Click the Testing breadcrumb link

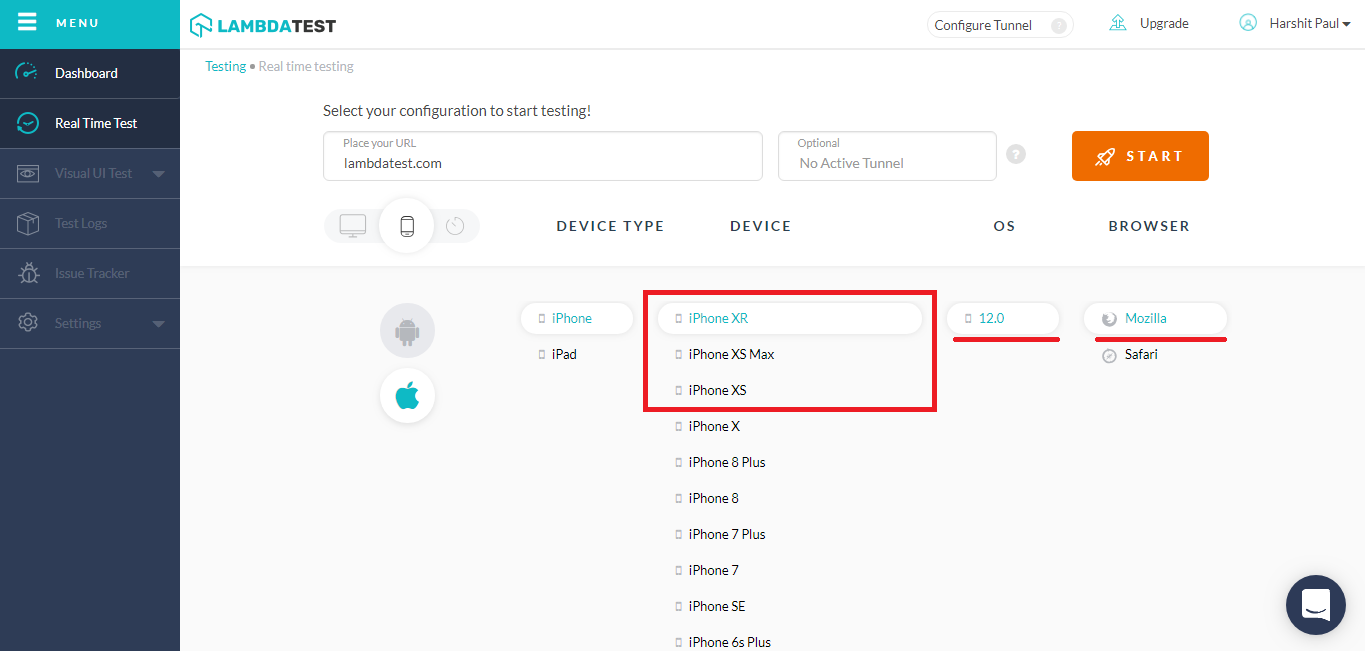[225, 66]
